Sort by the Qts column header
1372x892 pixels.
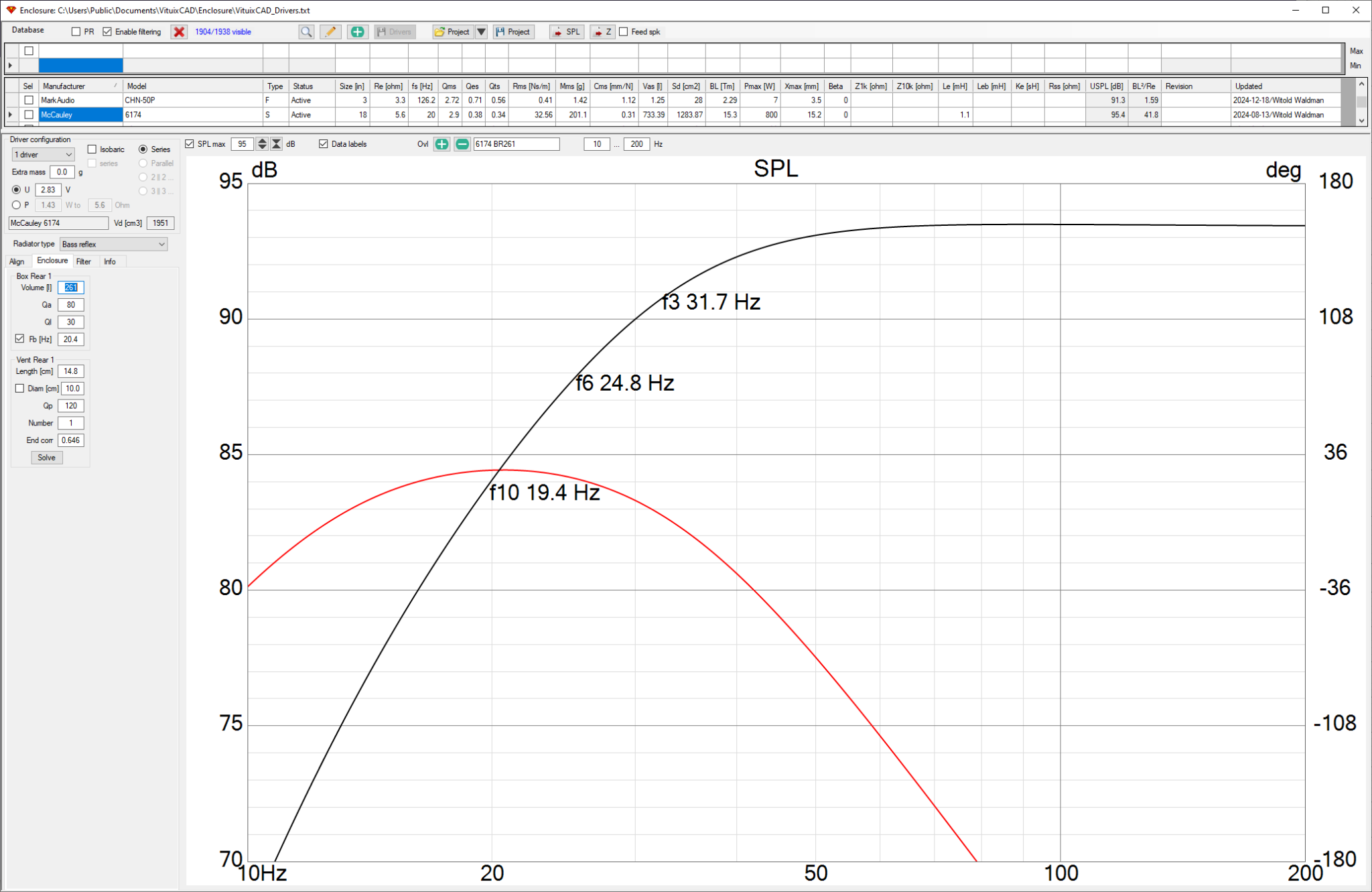point(495,86)
